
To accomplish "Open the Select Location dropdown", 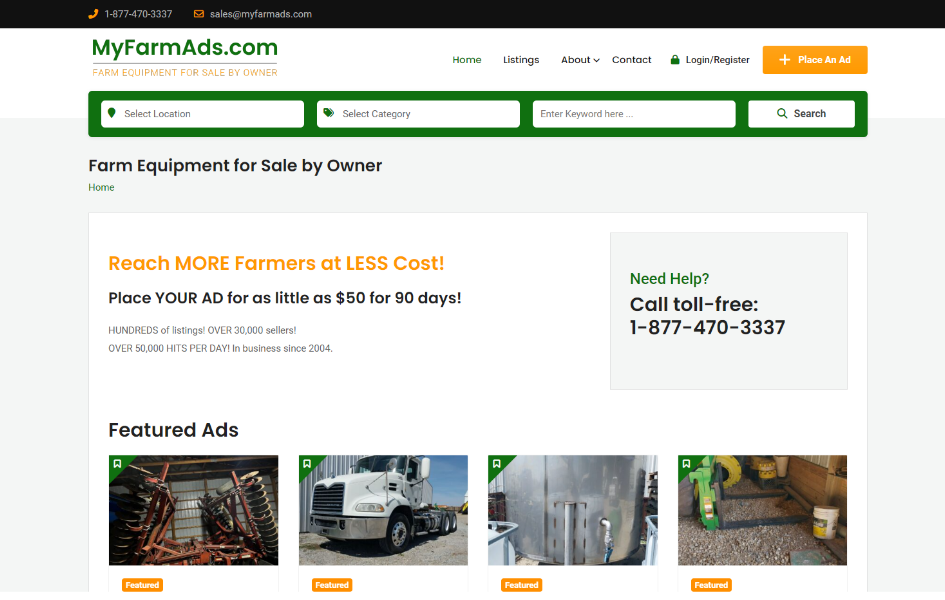I will [202, 114].
